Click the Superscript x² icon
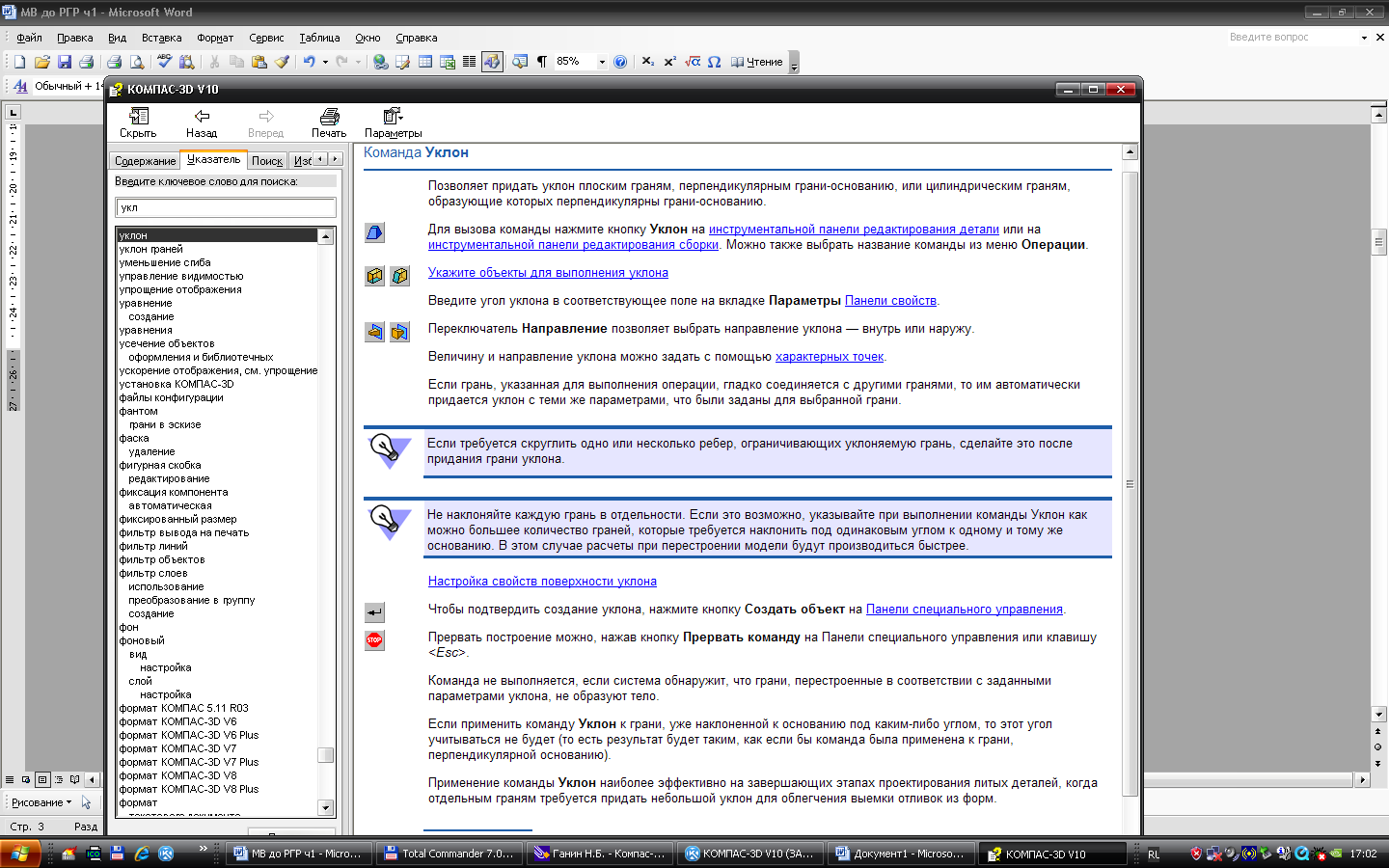 click(670, 62)
